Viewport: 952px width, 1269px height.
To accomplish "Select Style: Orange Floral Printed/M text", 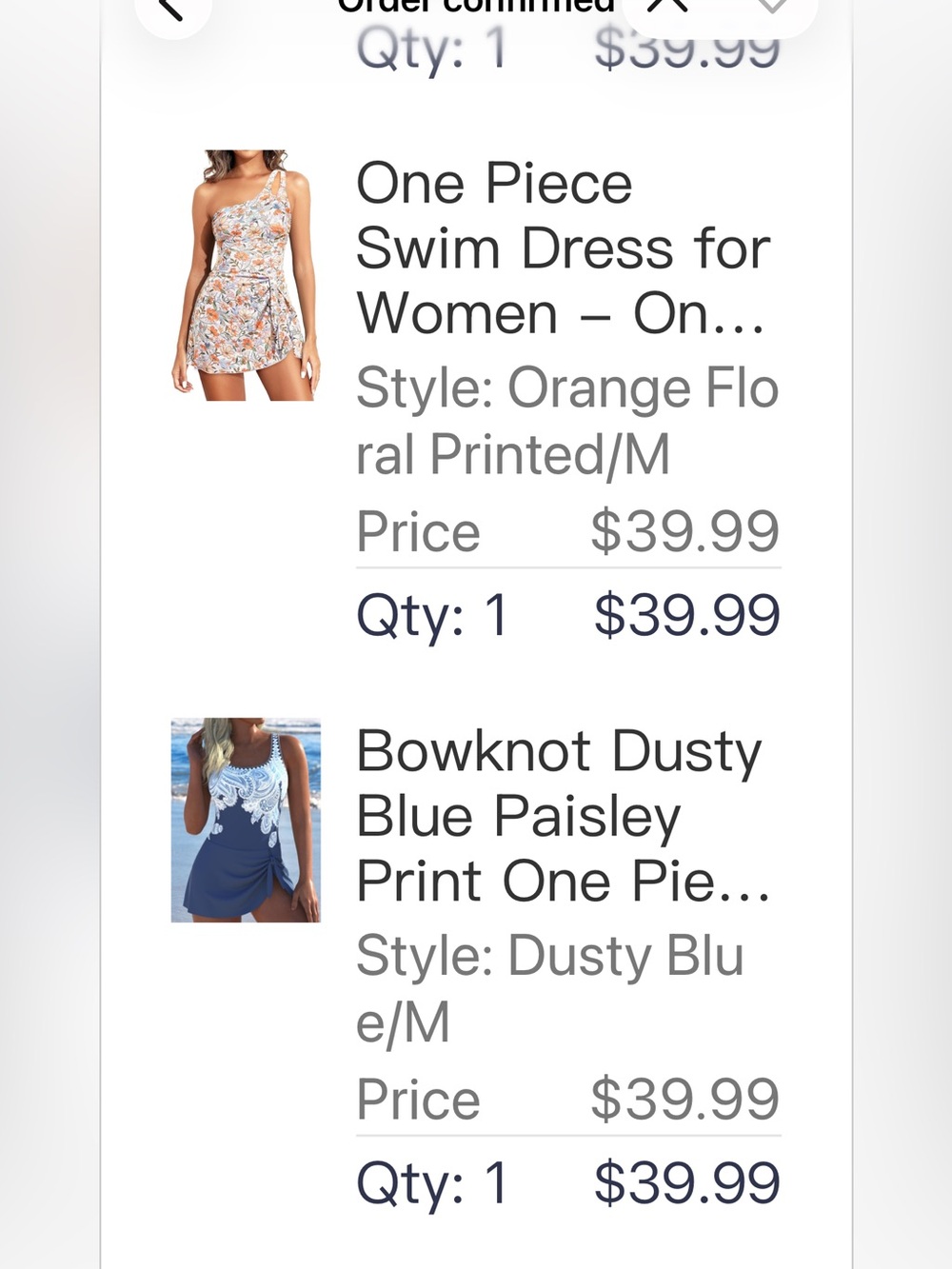I will 567,421.
